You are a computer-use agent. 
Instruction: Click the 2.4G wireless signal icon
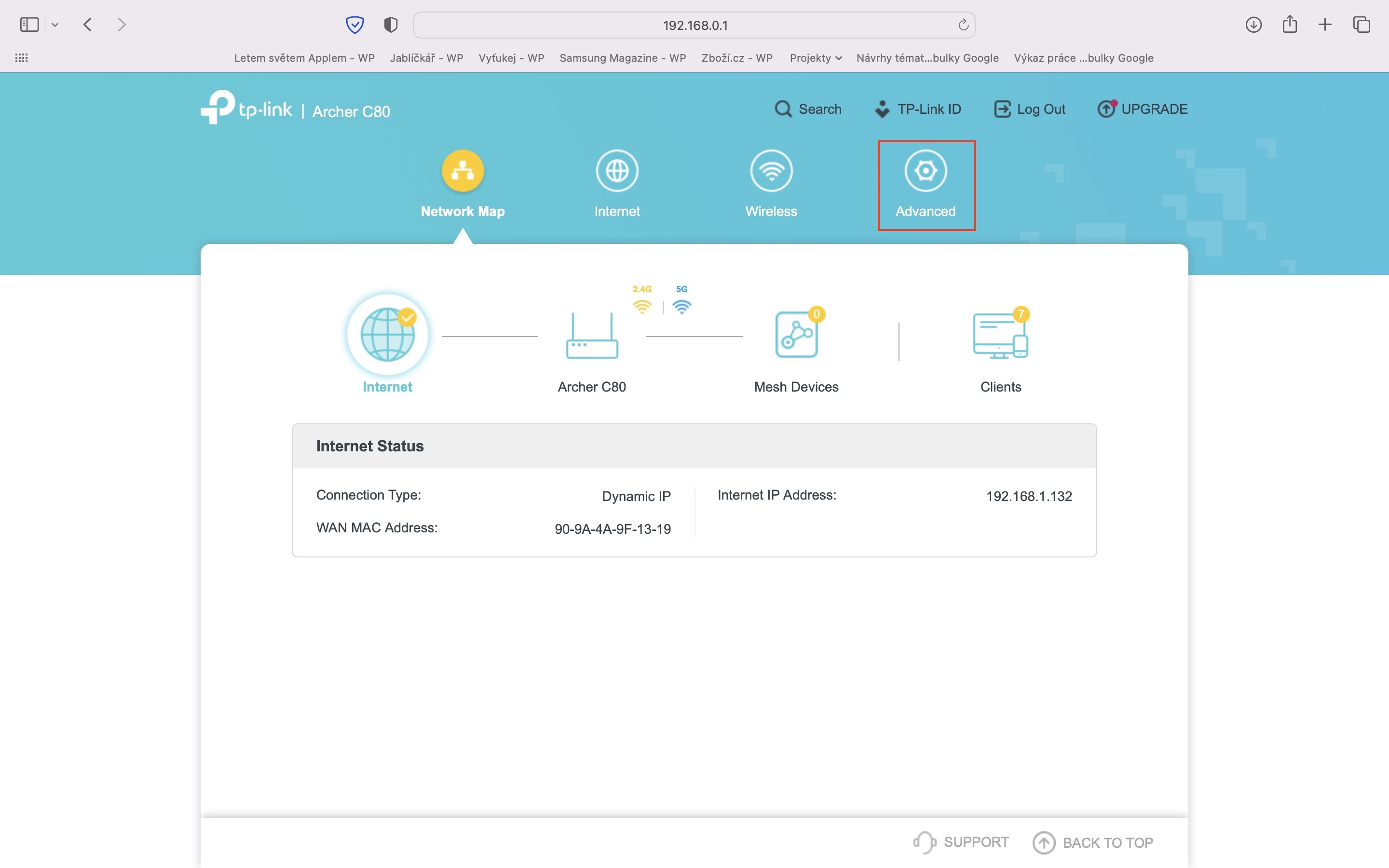[642, 306]
